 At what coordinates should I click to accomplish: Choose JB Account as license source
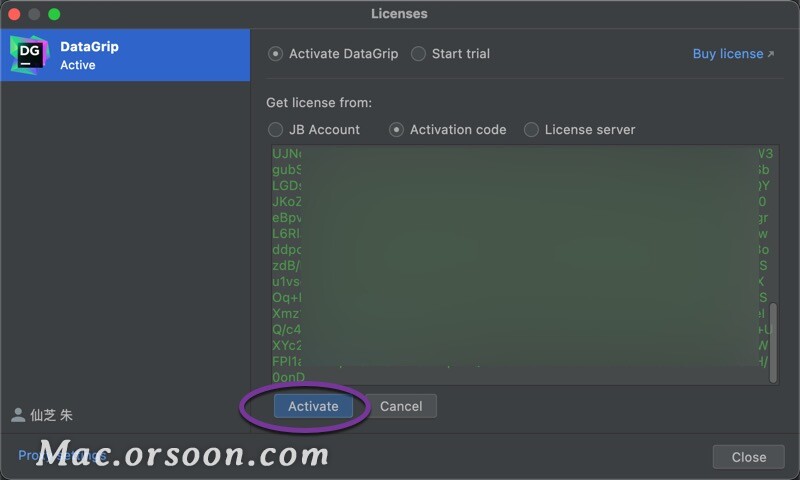(276, 130)
